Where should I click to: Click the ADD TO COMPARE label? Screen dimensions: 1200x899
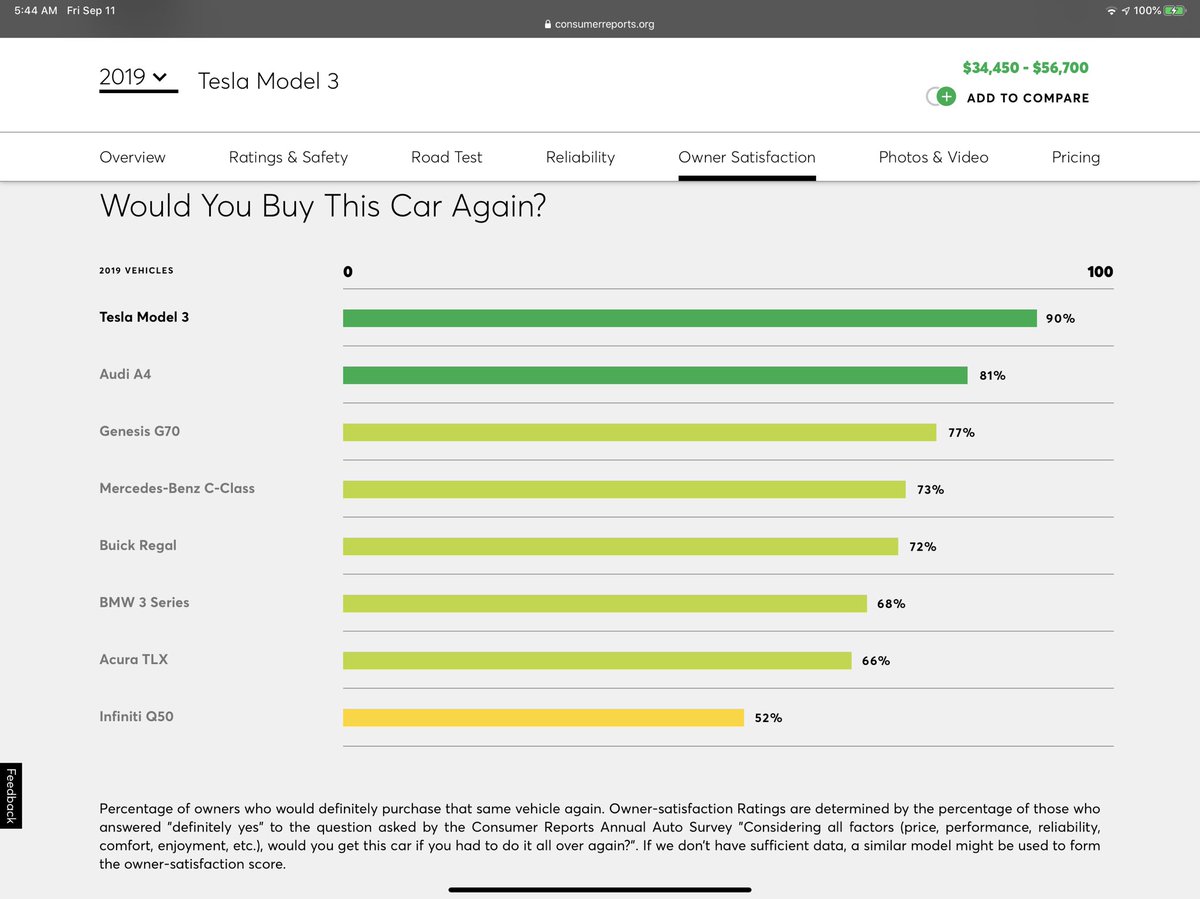point(1028,98)
